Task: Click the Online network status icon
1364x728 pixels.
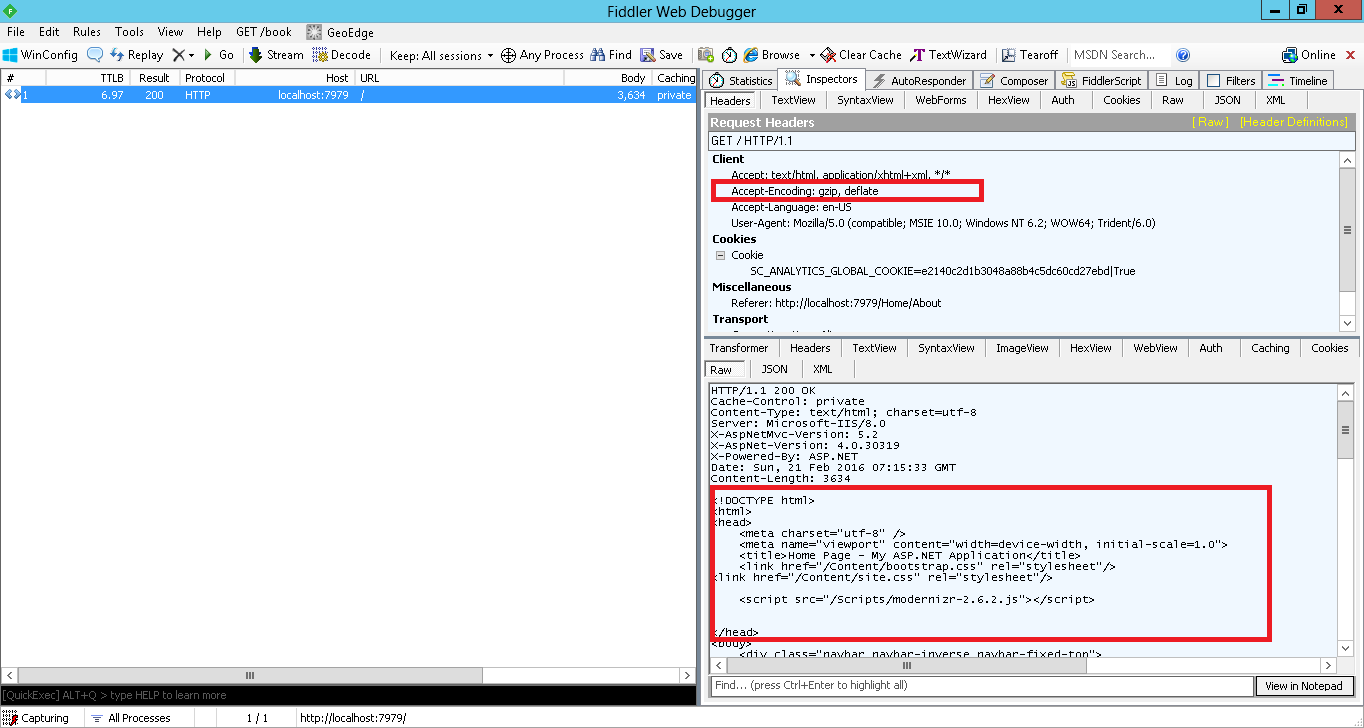Action: [x=1290, y=55]
